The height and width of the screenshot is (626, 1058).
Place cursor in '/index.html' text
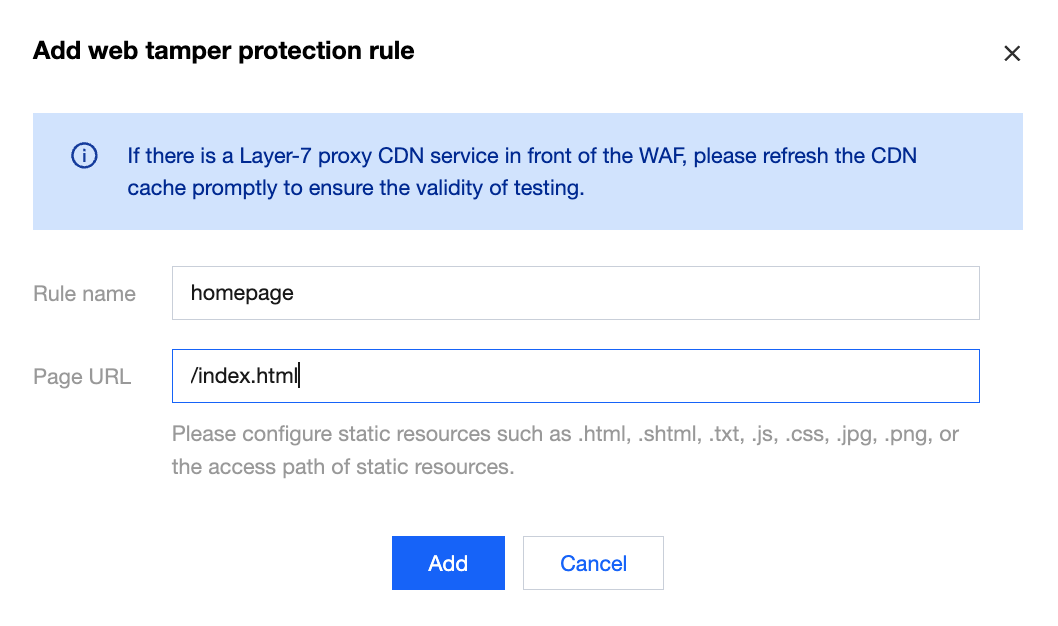pos(244,376)
